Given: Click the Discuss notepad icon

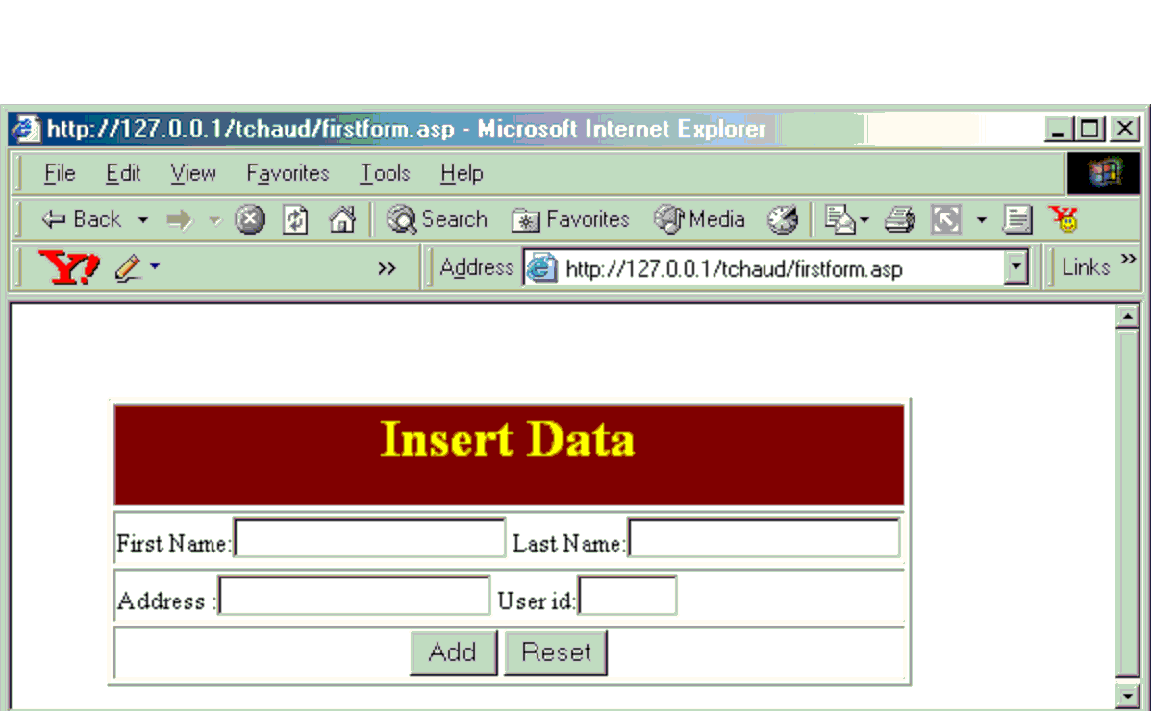Looking at the screenshot, I should (1018, 220).
